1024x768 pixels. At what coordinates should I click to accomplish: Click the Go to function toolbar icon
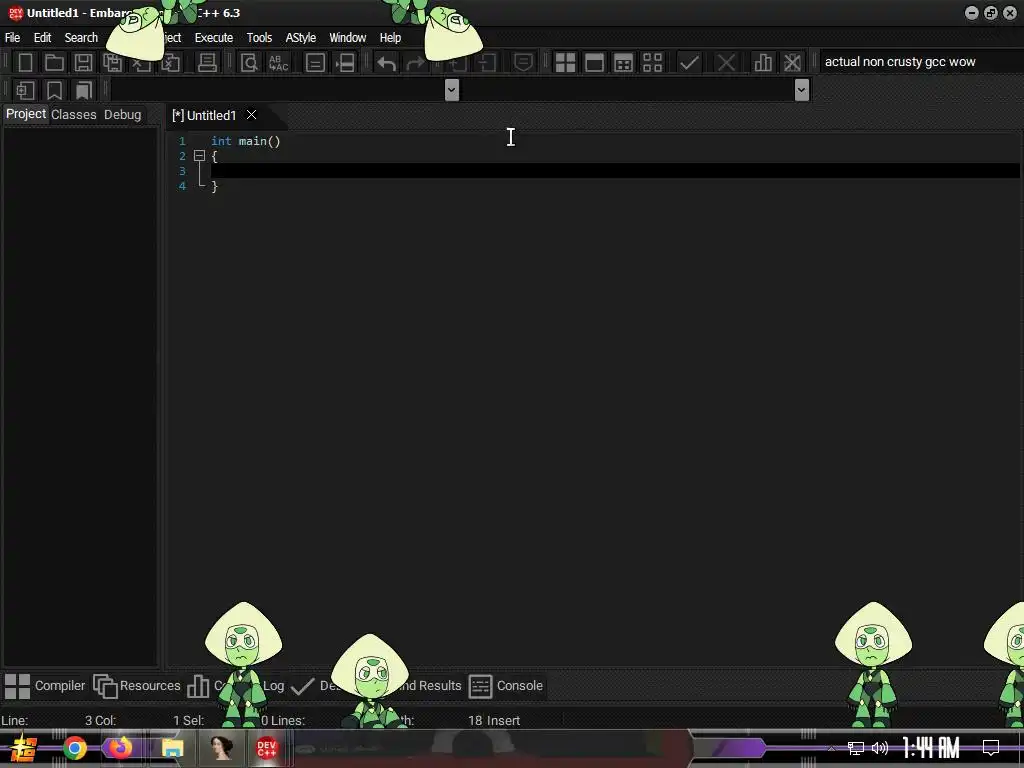coord(315,63)
